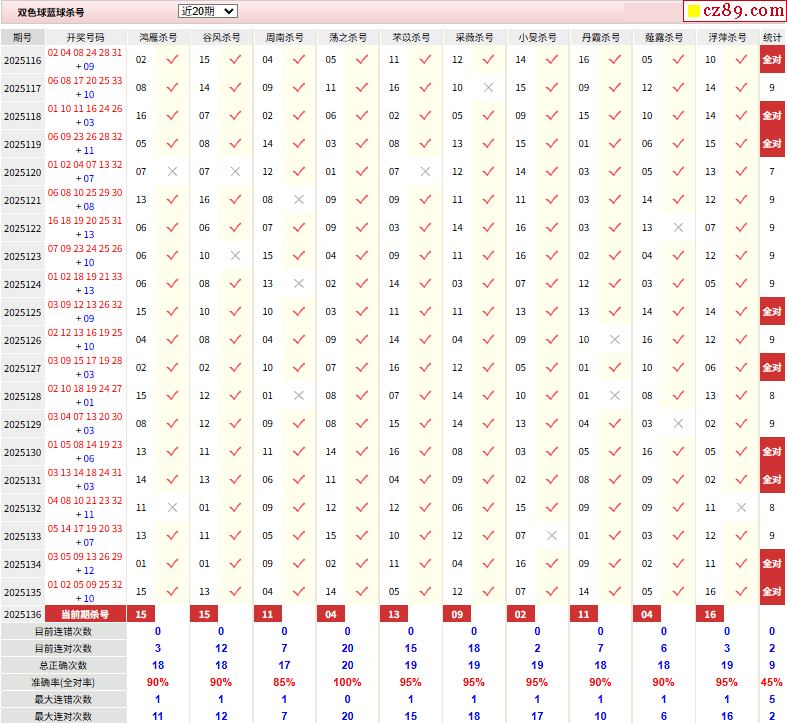Click the X mark for 浮萍杀号 in 2025132
Viewport: 787px width, 723px height.
click(741, 508)
